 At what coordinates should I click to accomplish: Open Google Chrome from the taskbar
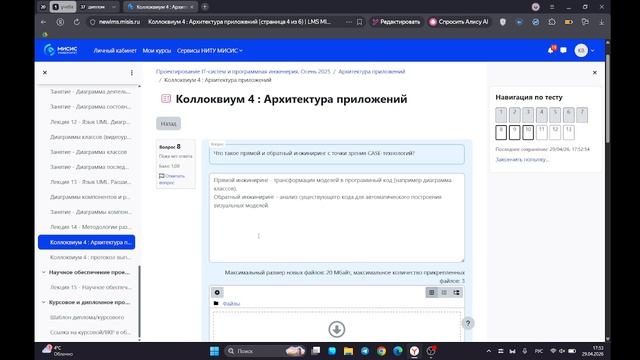pos(381,351)
